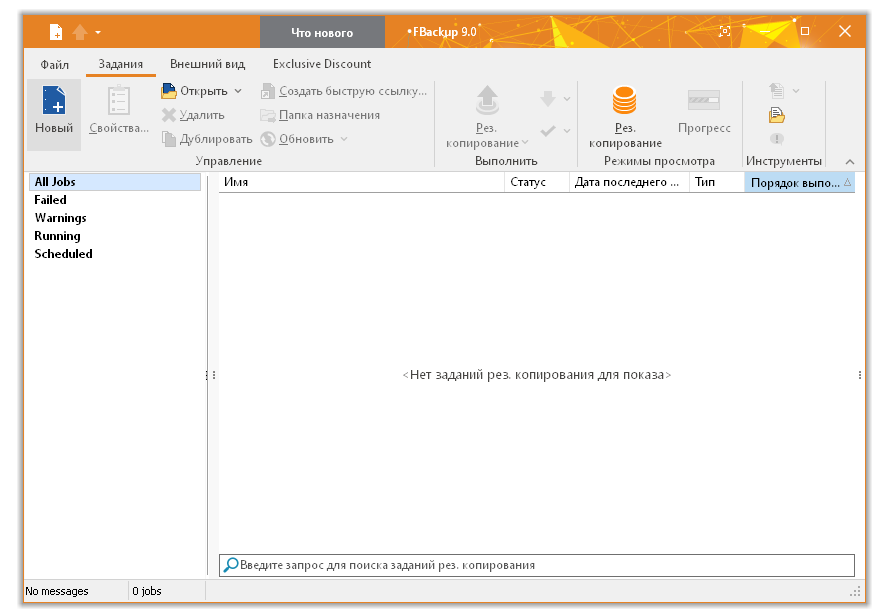Sort by Порядок выпо... column header
Viewport: 881px width, 611px height.
point(800,183)
